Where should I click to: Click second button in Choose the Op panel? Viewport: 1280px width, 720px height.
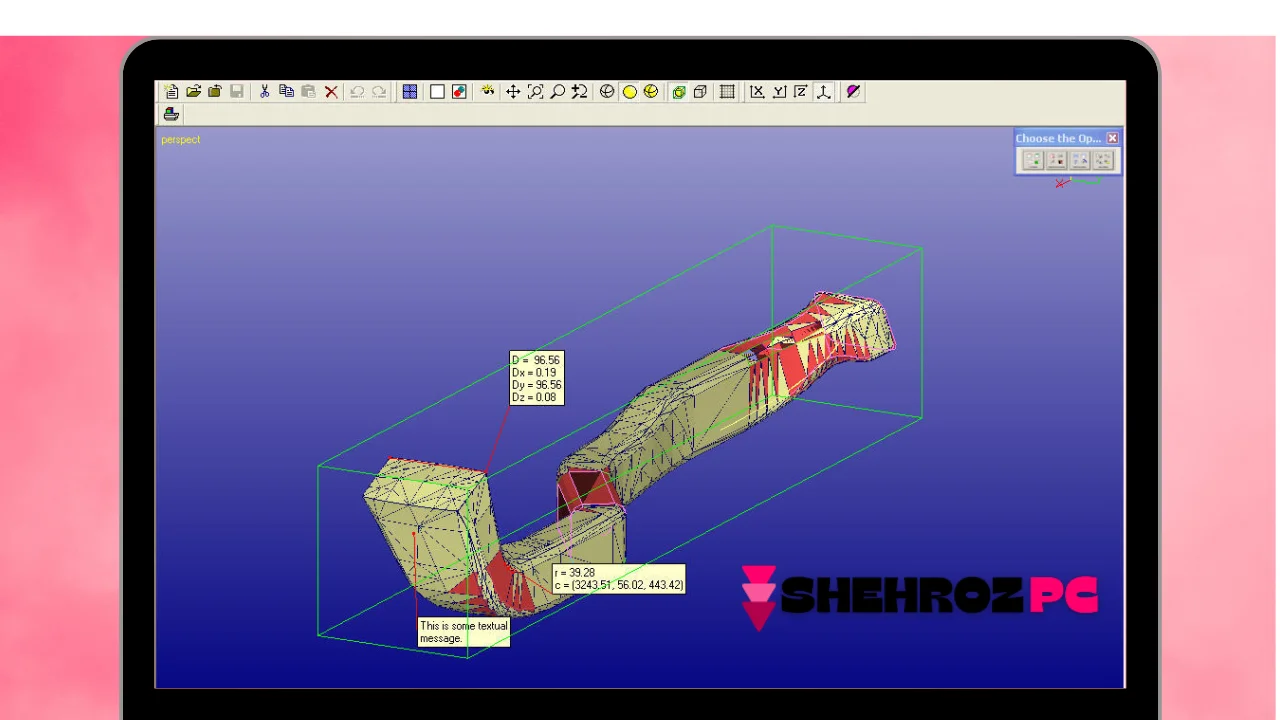[x=1057, y=160]
